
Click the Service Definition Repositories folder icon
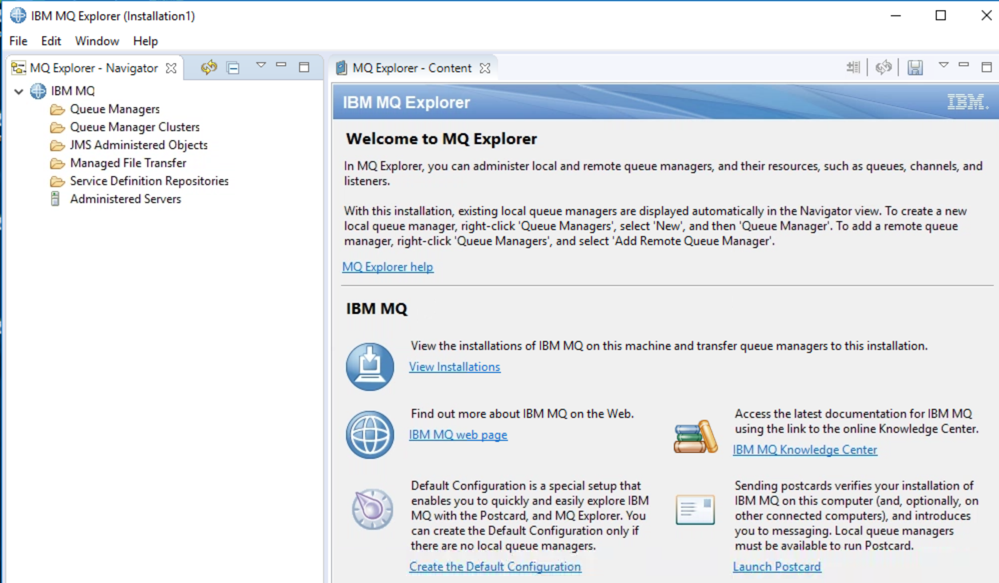pyautogui.click(x=57, y=181)
